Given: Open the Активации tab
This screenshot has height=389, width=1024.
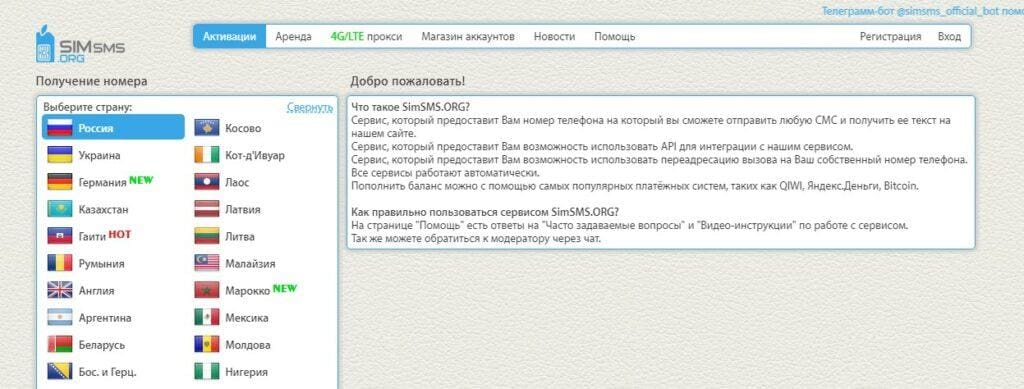Looking at the screenshot, I should 229,37.
